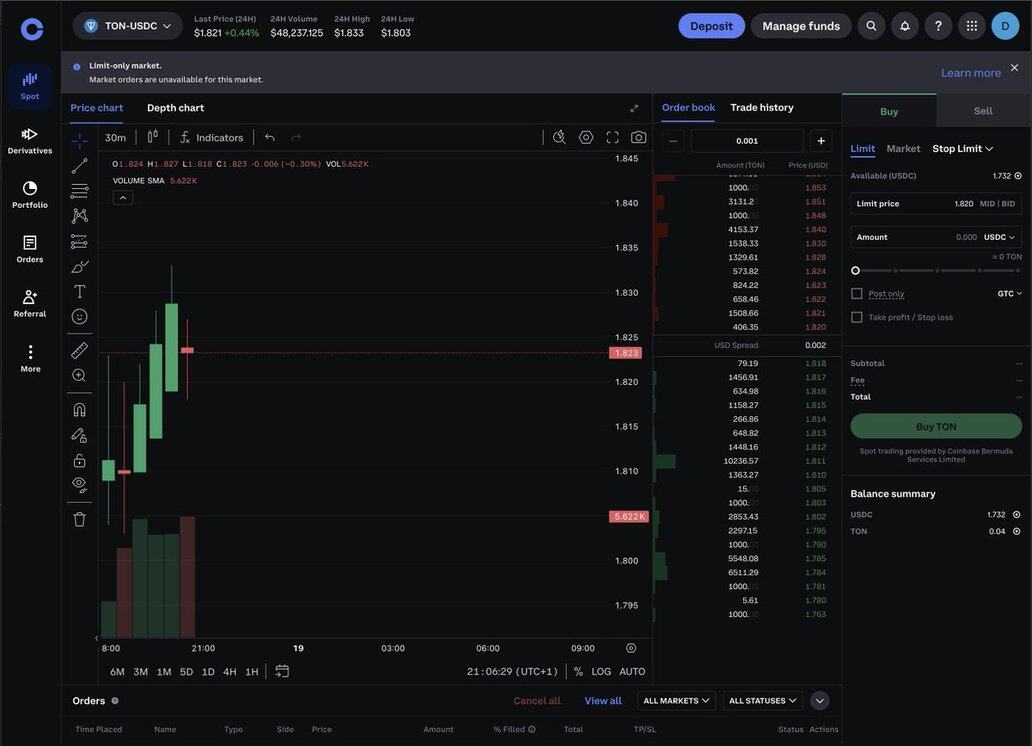The height and width of the screenshot is (746, 1032).
Task: Expand the ALL MARKETS filter dropdown
Action: pyautogui.click(x=677, y=701)
